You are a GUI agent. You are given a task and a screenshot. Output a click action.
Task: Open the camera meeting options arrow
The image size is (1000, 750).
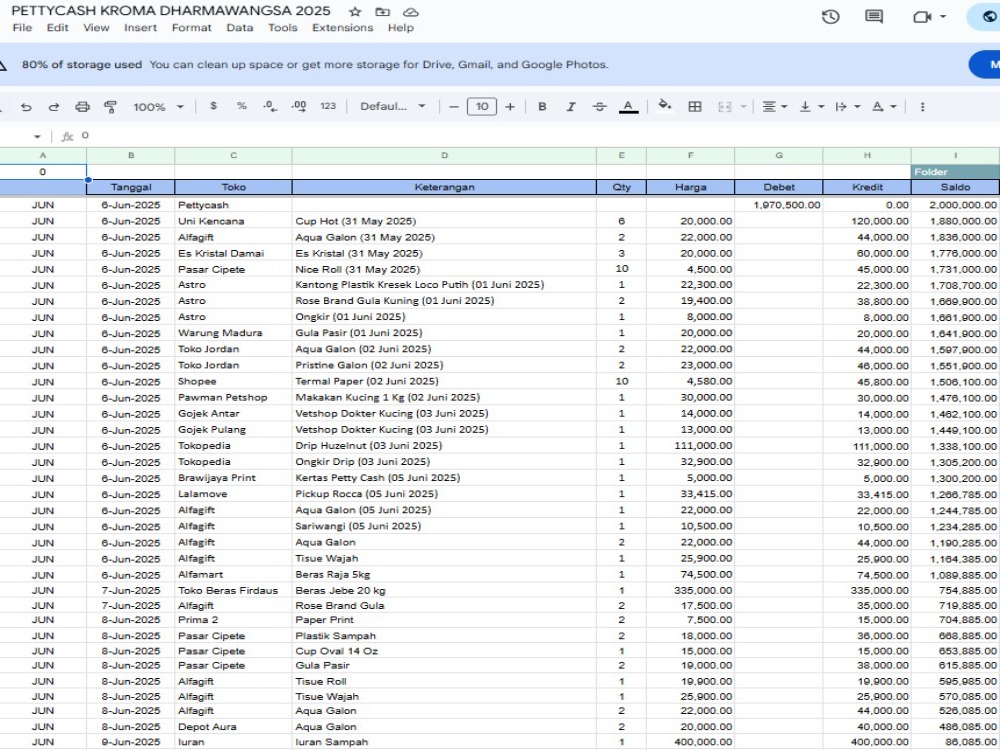pyautogui.click(x=943, y=17)
